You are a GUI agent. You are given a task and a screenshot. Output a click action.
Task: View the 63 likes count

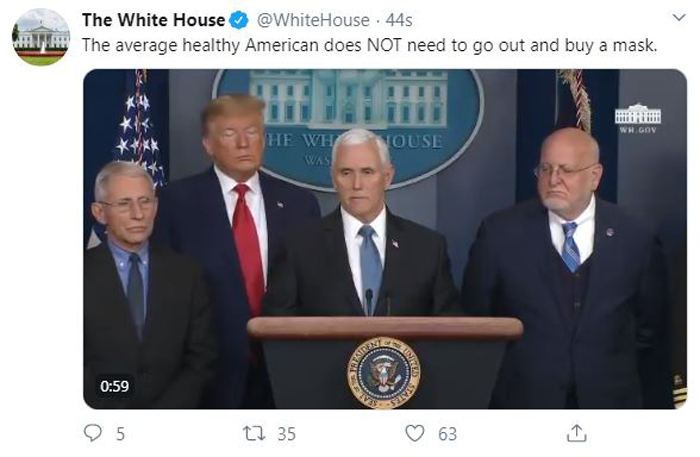447,434
